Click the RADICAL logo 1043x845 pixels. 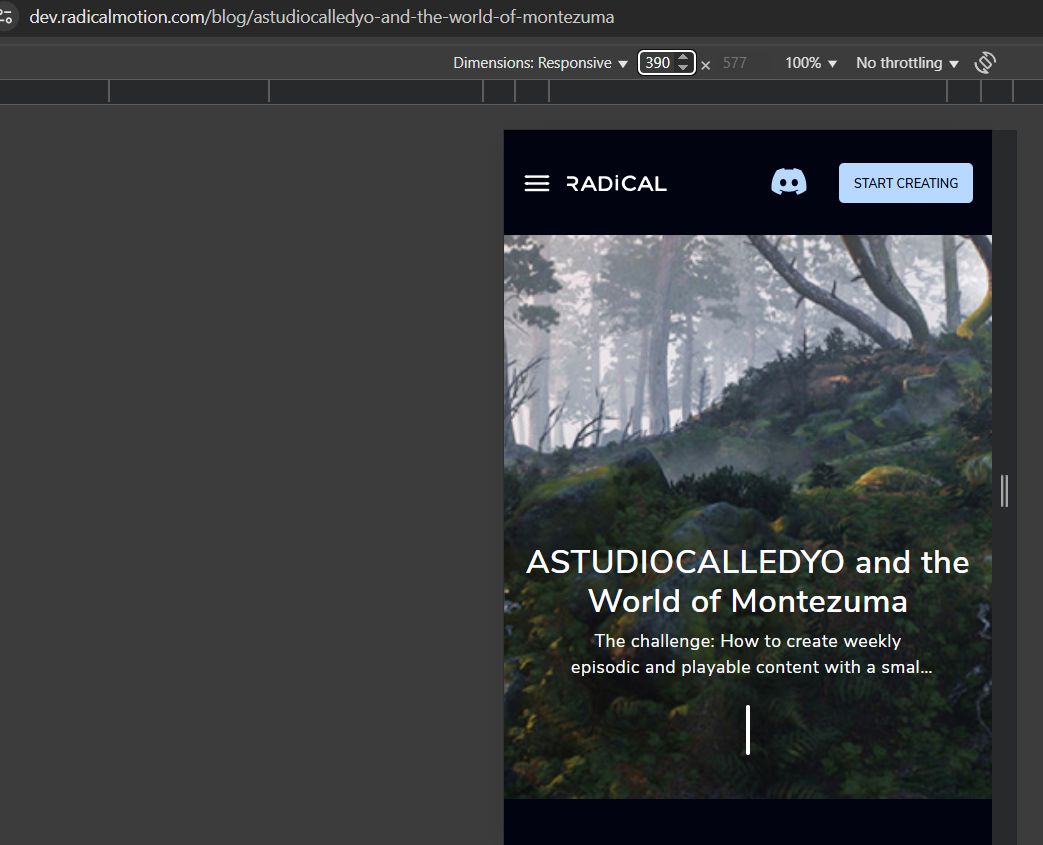(x=616, y=184)
